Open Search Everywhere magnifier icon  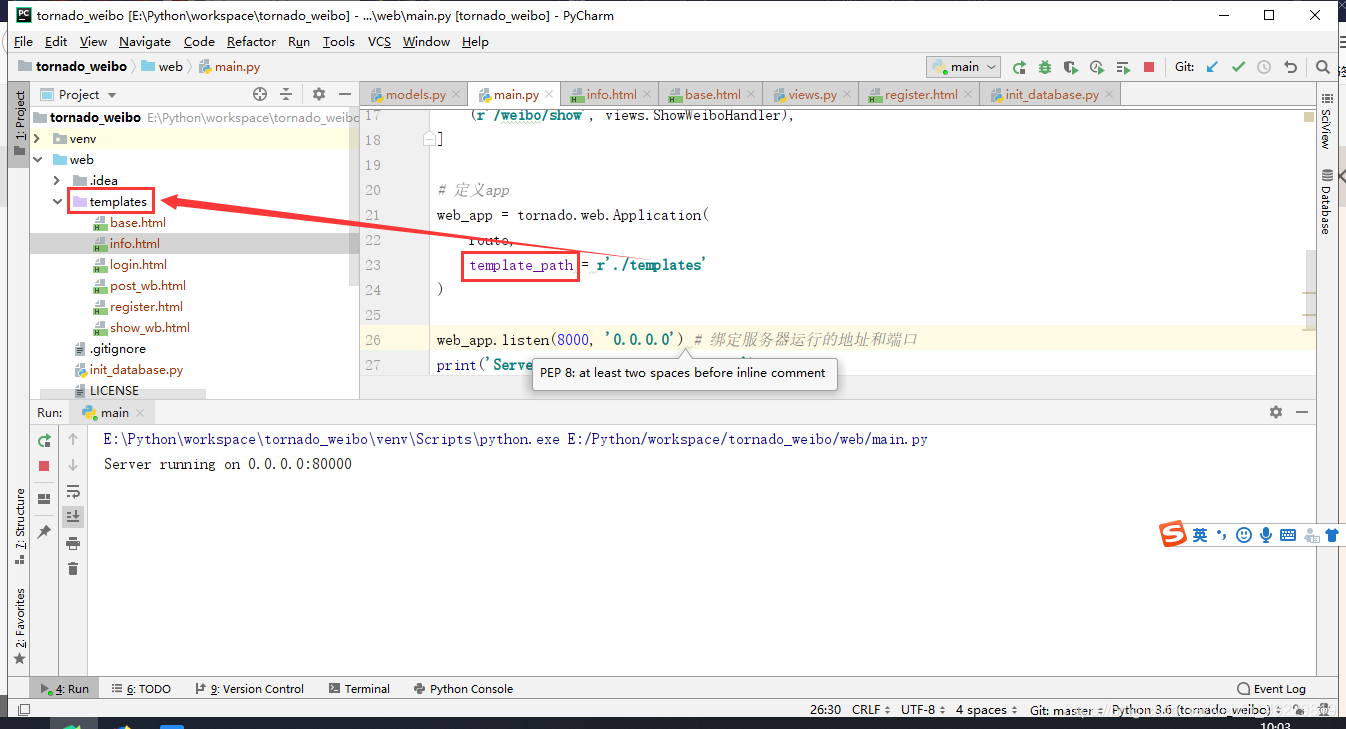(x=1323, y=67)
